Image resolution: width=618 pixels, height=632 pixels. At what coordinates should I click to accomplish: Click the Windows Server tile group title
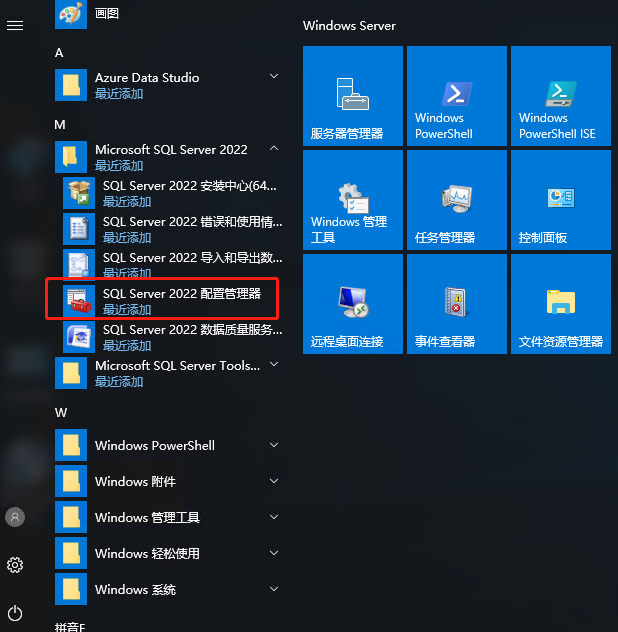(x=349, y=26)
